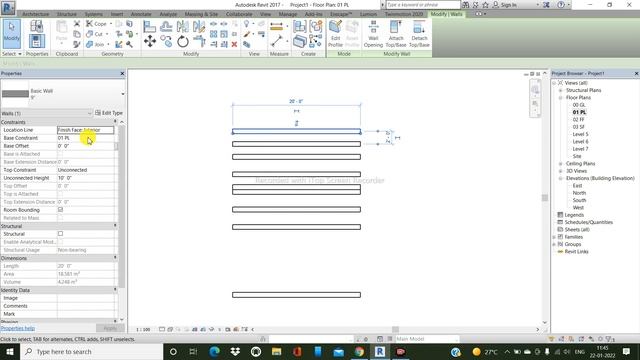Screen dimensions: 640x360
Task: Toggle the Properties palette button
Action: (36, 42)
